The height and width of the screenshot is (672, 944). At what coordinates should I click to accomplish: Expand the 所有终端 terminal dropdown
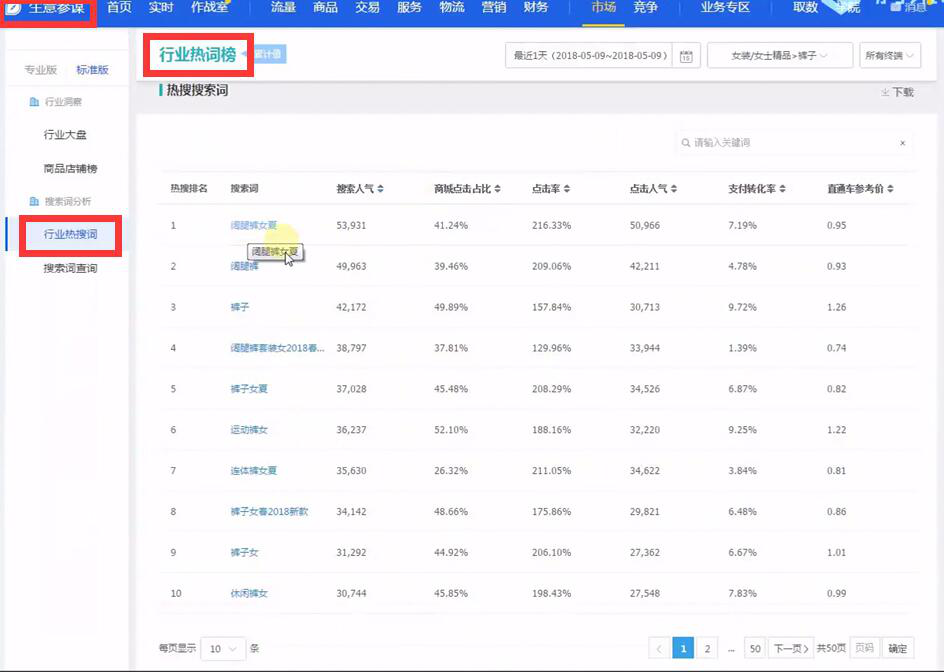pyautogui.click(x=890, y=56)
